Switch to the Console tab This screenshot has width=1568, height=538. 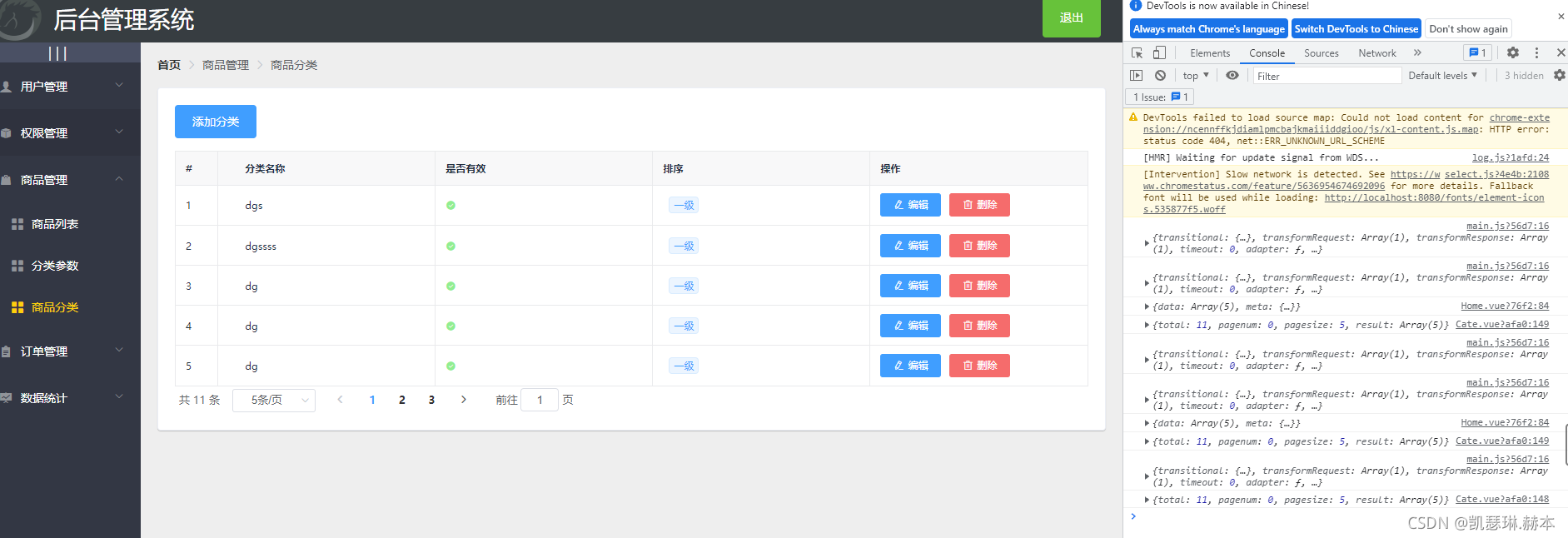click(1267, 52)
